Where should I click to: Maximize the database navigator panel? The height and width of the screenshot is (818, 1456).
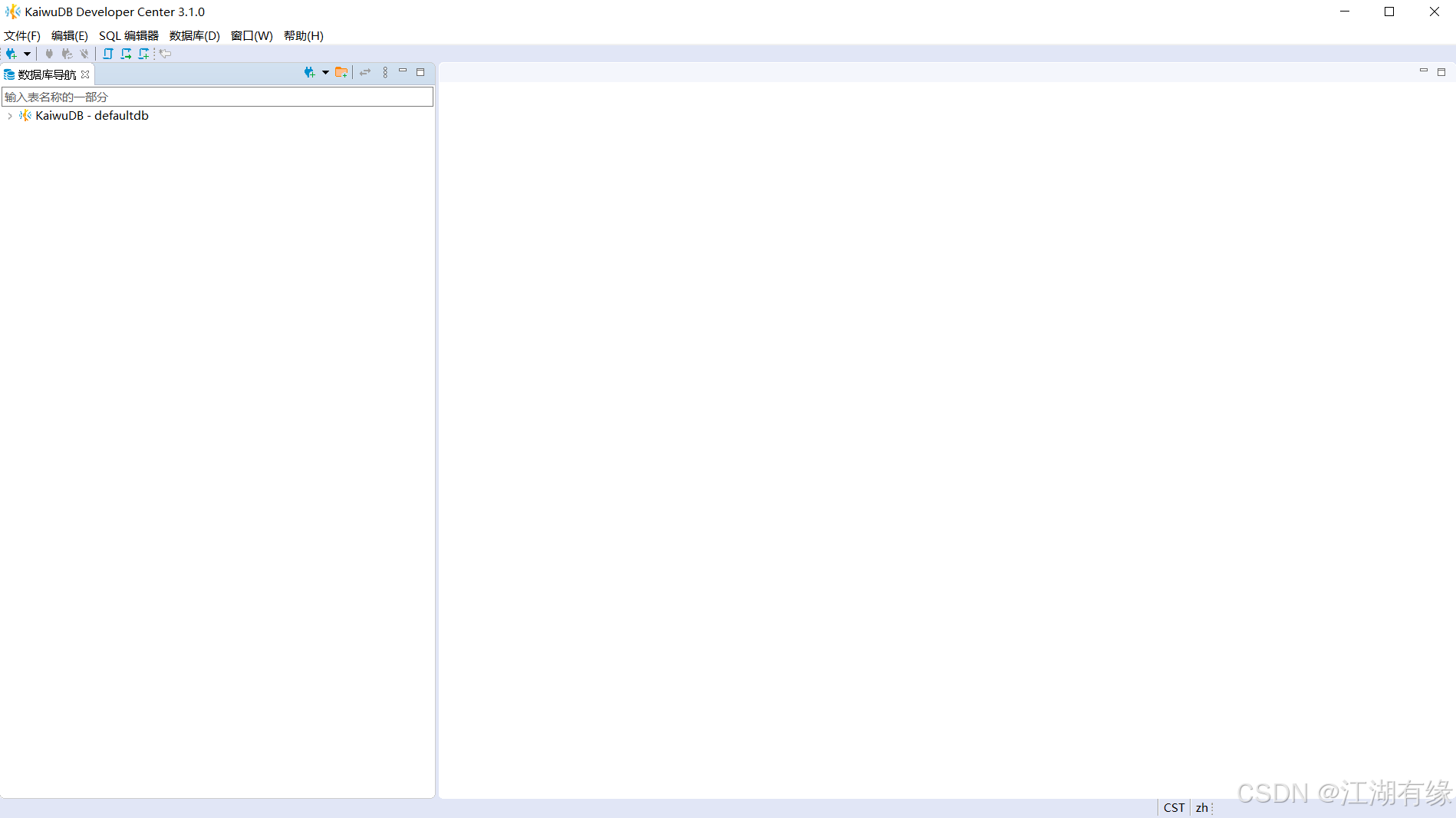tap(420, 72)
